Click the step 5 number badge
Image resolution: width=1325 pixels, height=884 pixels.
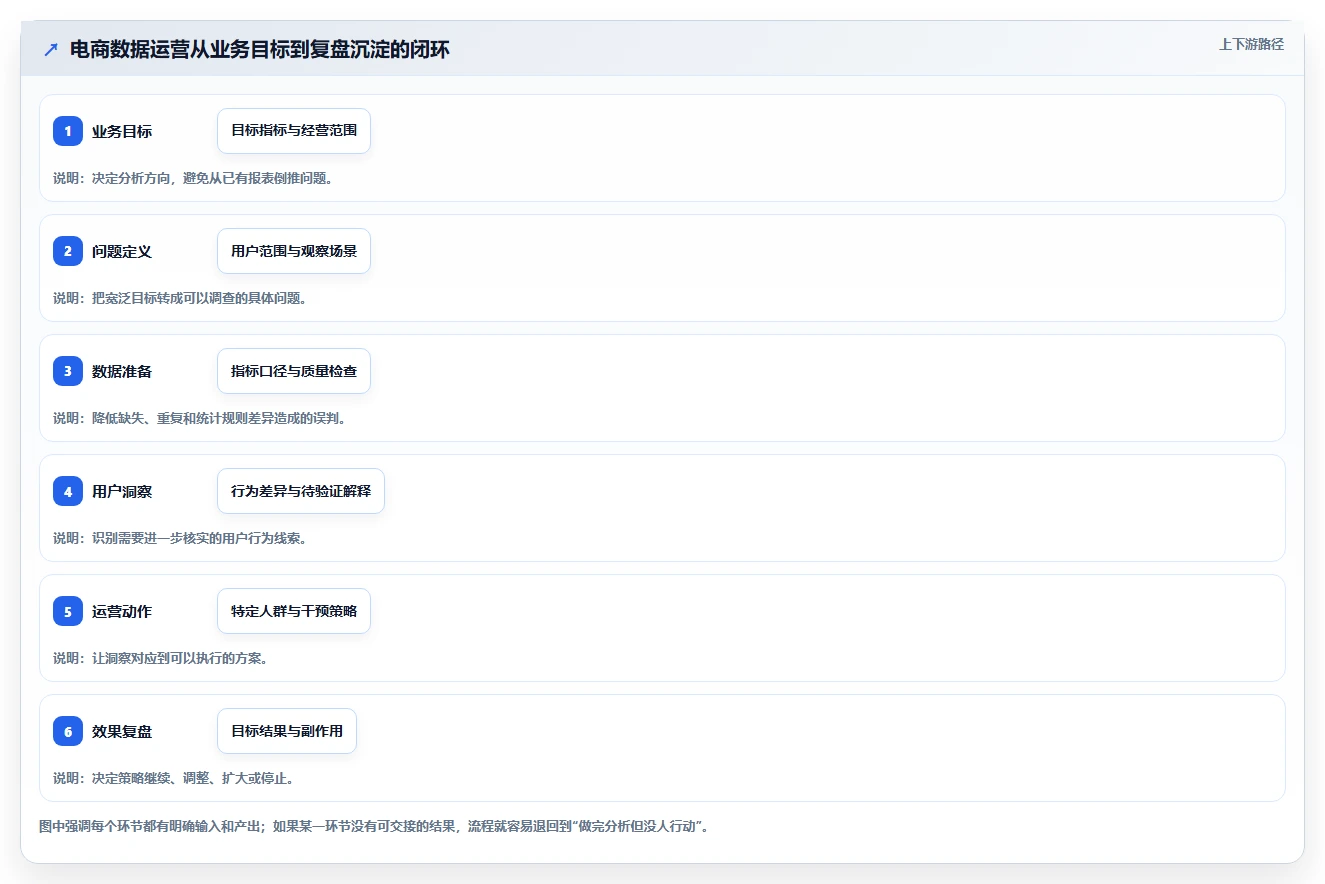(x=68, y=611)
